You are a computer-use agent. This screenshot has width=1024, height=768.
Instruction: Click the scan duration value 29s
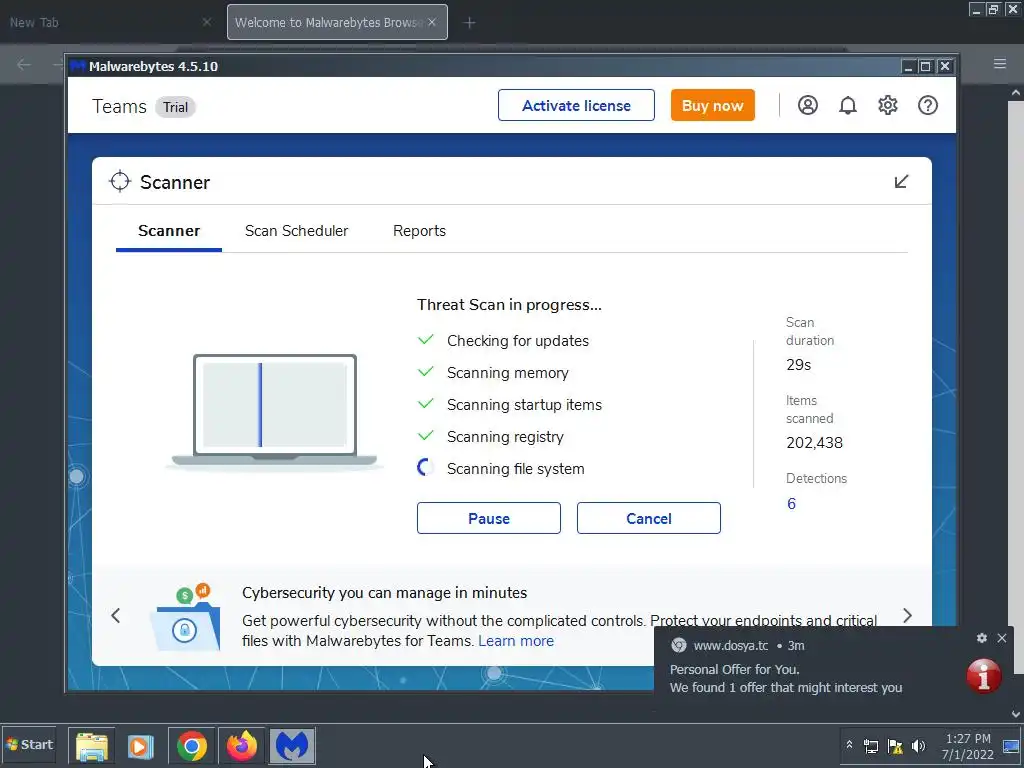798,365
